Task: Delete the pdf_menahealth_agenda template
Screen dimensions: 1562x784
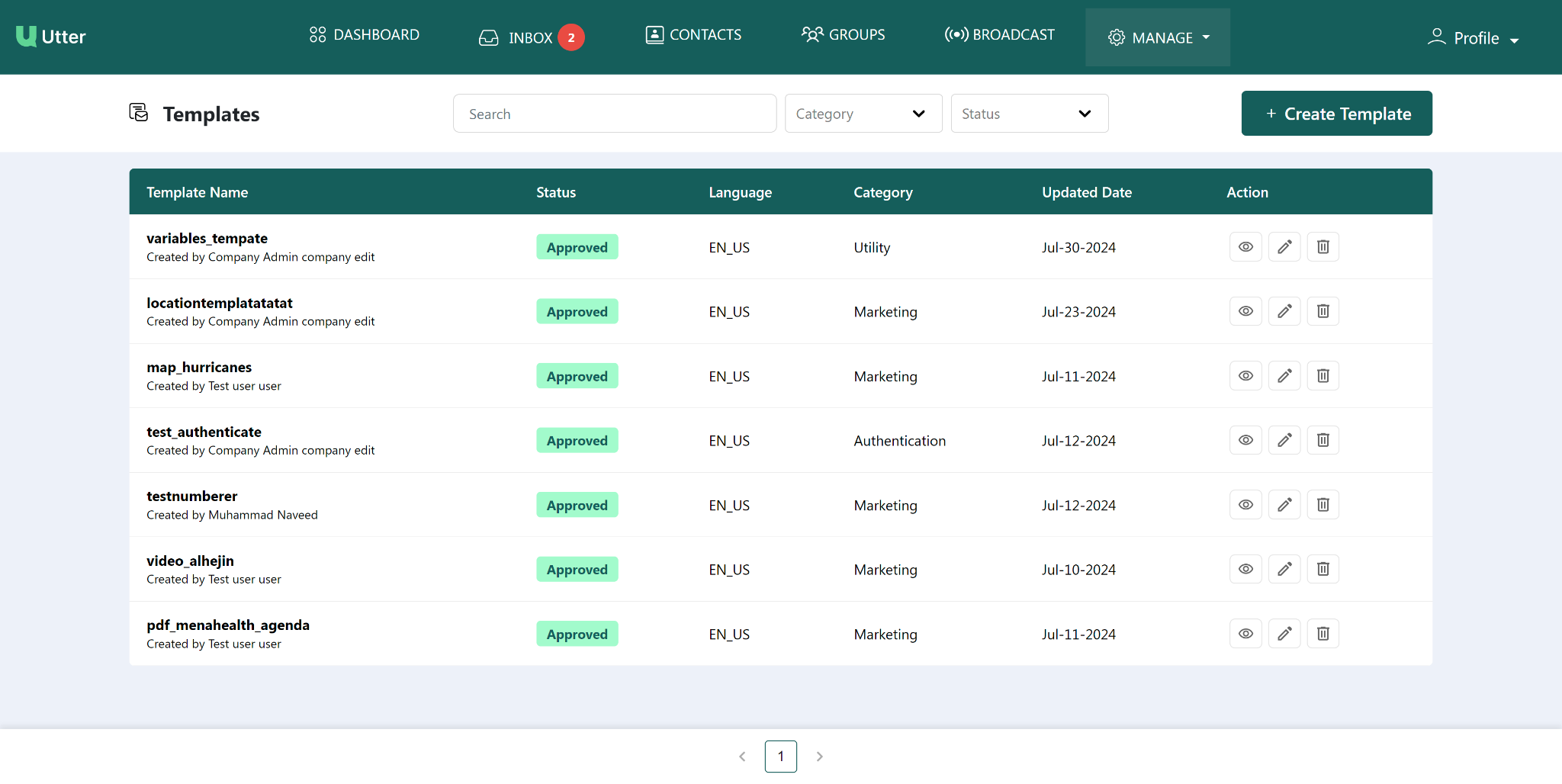Action: [1323, 634]
